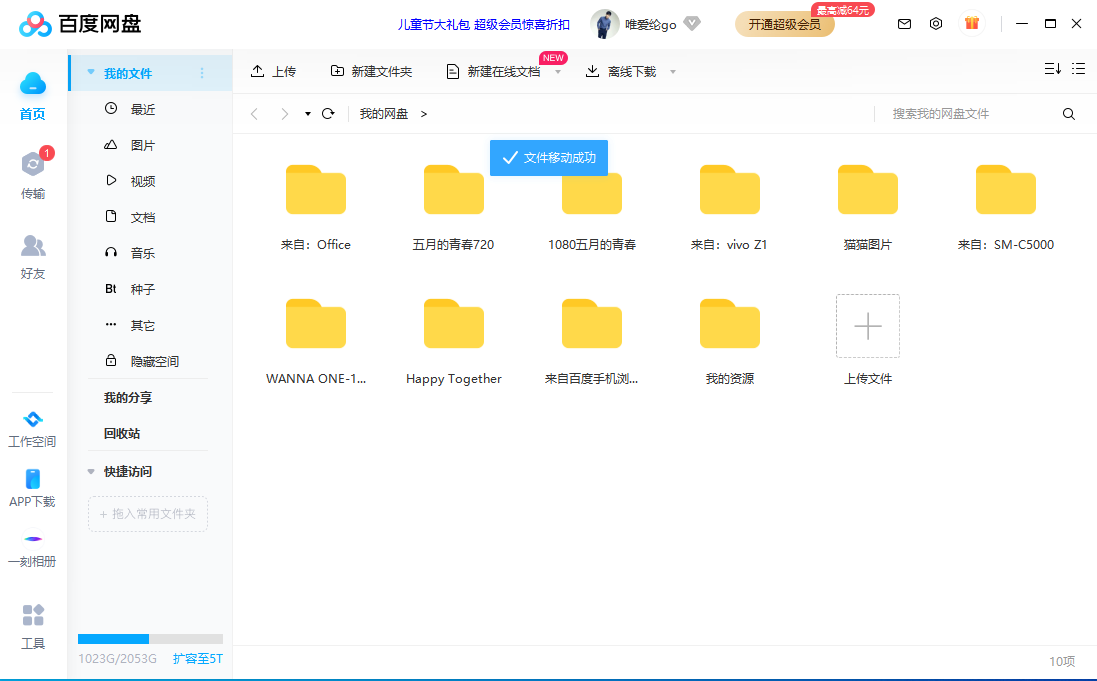The height and width of the screenshot is (681, 1097).
Task: Switch to list view layout
Action: (1078, 69)
